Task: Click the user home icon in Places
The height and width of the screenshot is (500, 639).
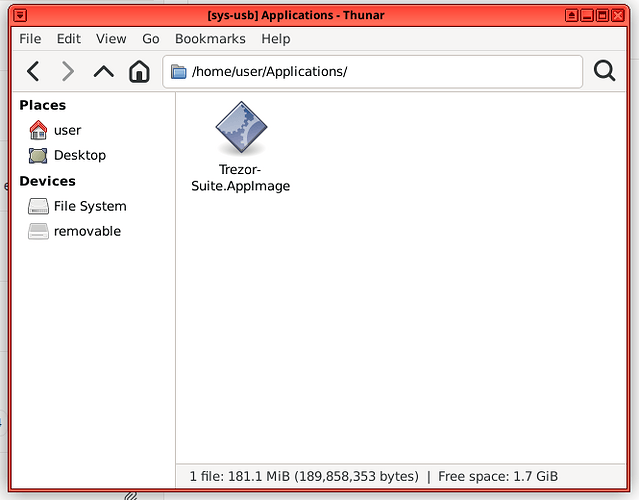Action: click(38, 130)
